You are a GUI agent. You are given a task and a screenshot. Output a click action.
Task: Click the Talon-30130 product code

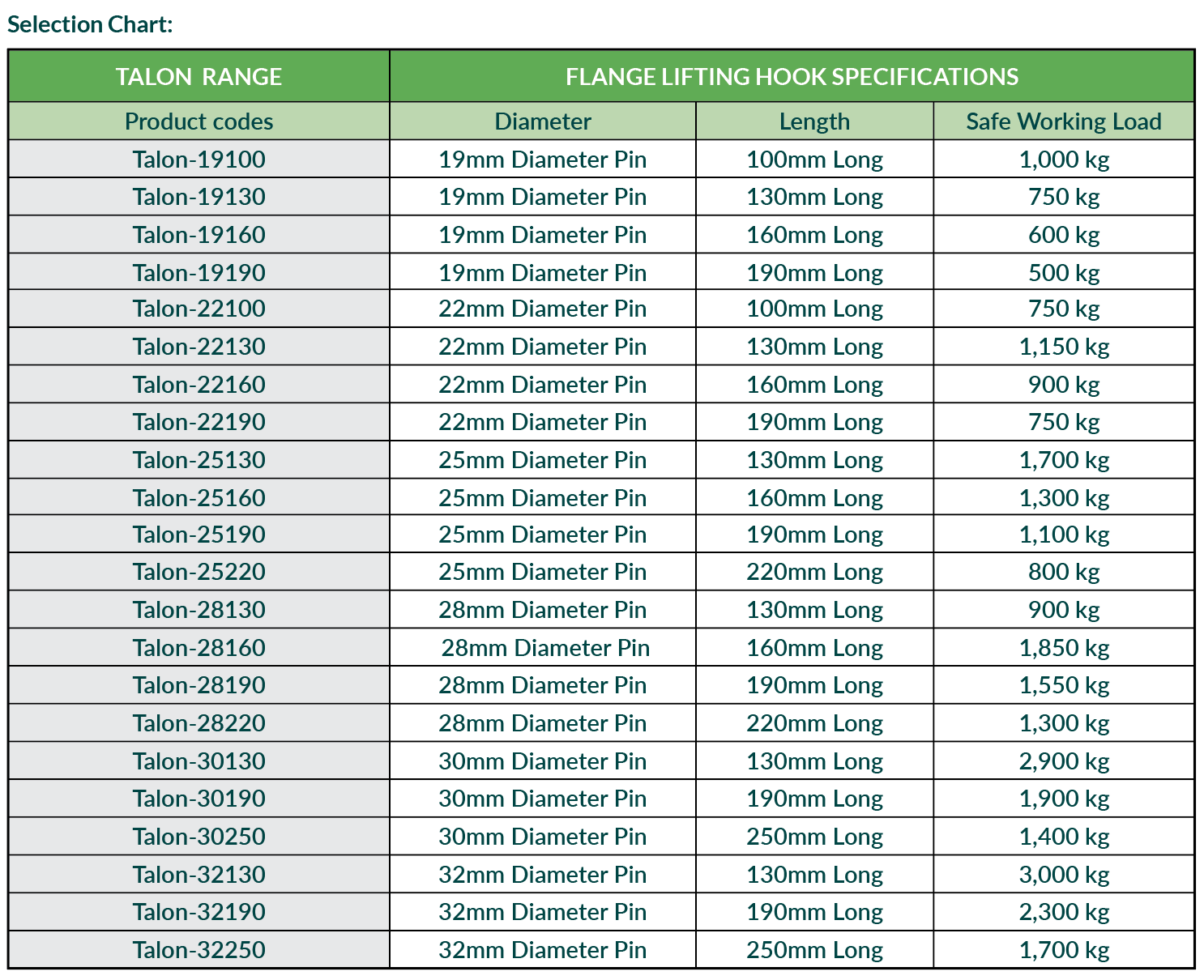[x=199, y=761]
